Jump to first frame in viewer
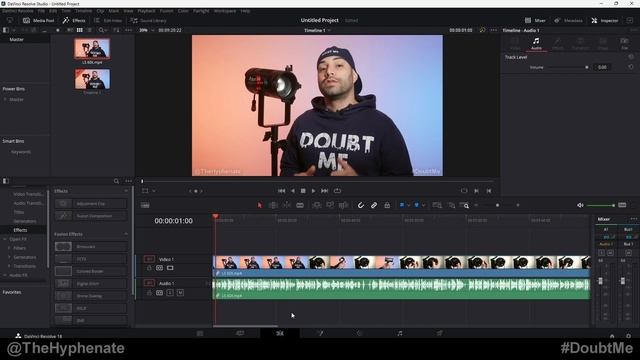 click(x=281, y=191)
